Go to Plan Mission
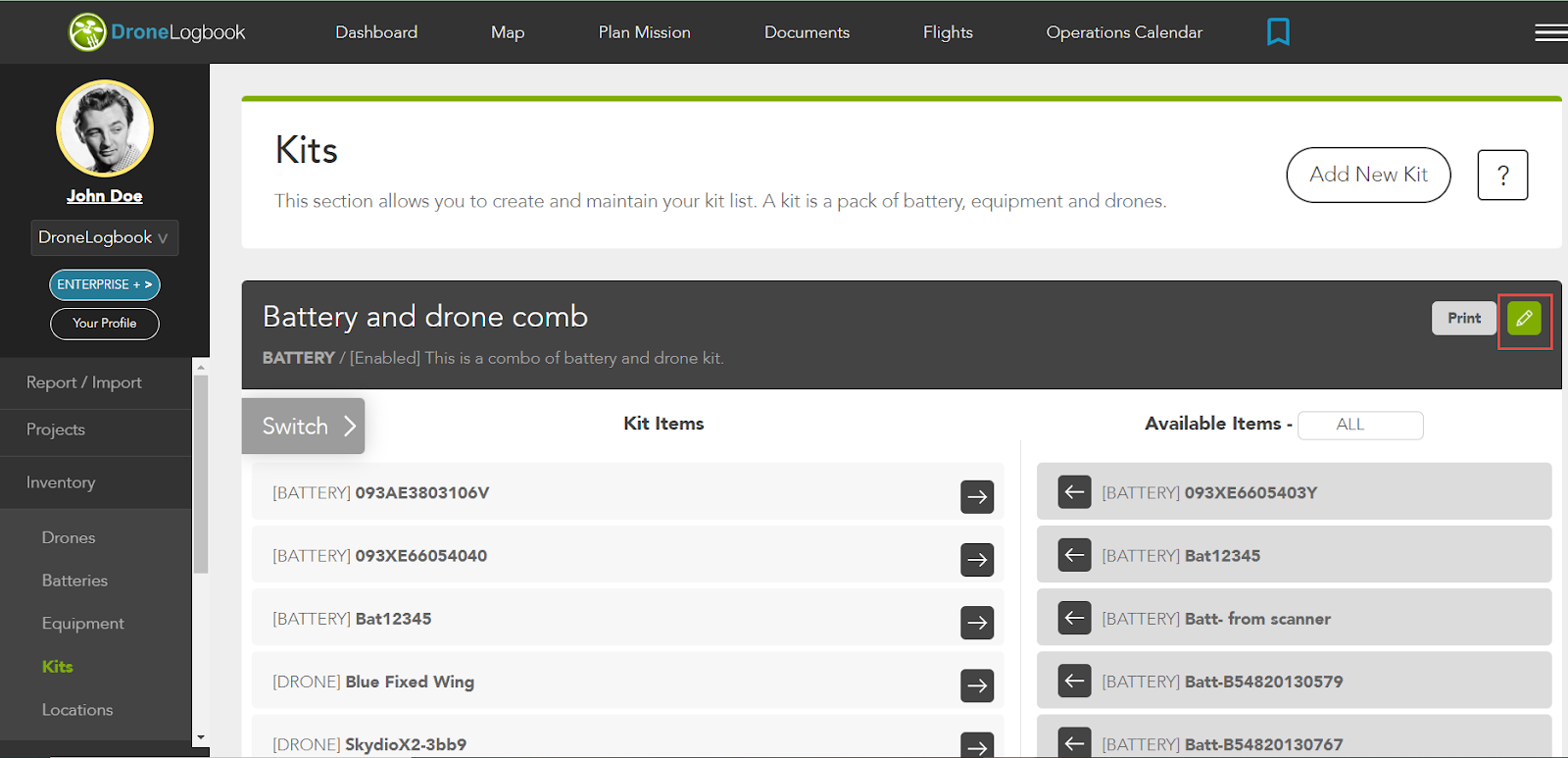The height and width of the screenshot is (758, 1568). coord(645,32)
